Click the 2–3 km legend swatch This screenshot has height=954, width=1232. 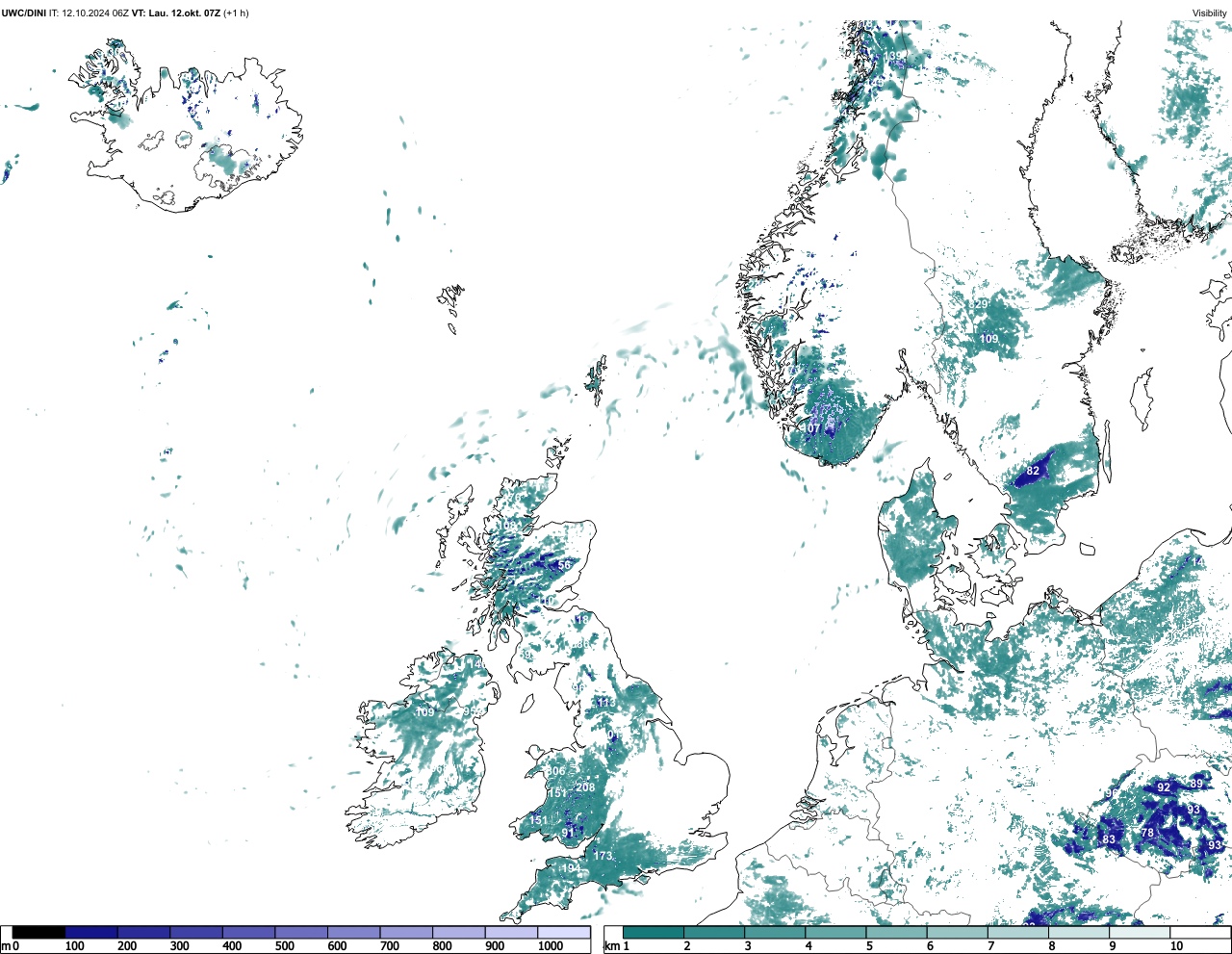[x=714, y=933]
